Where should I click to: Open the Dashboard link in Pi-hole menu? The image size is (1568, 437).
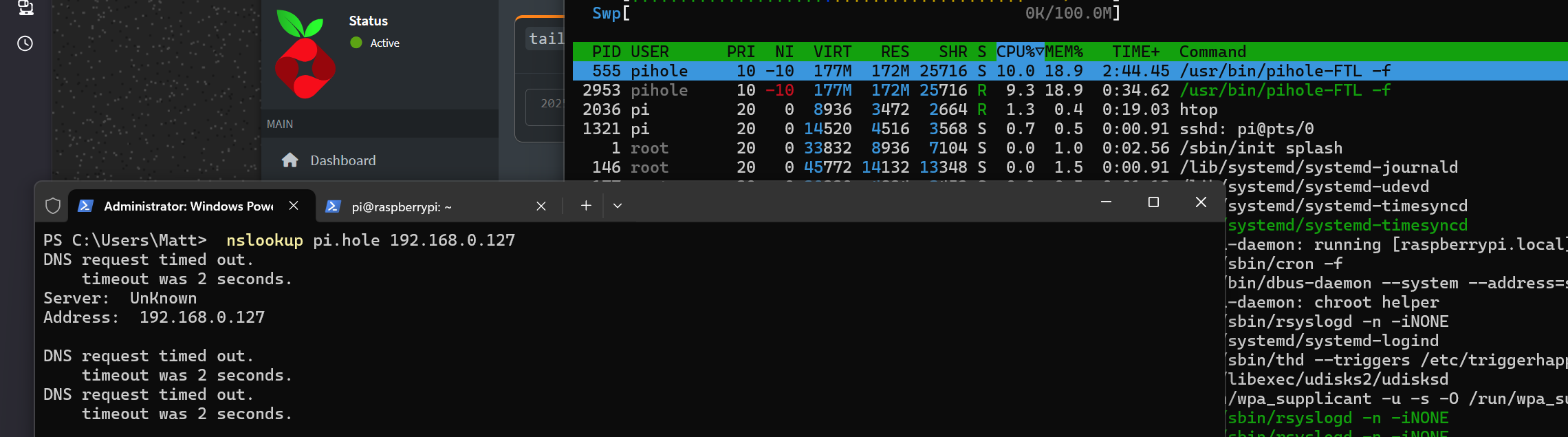tap(342, 160)
